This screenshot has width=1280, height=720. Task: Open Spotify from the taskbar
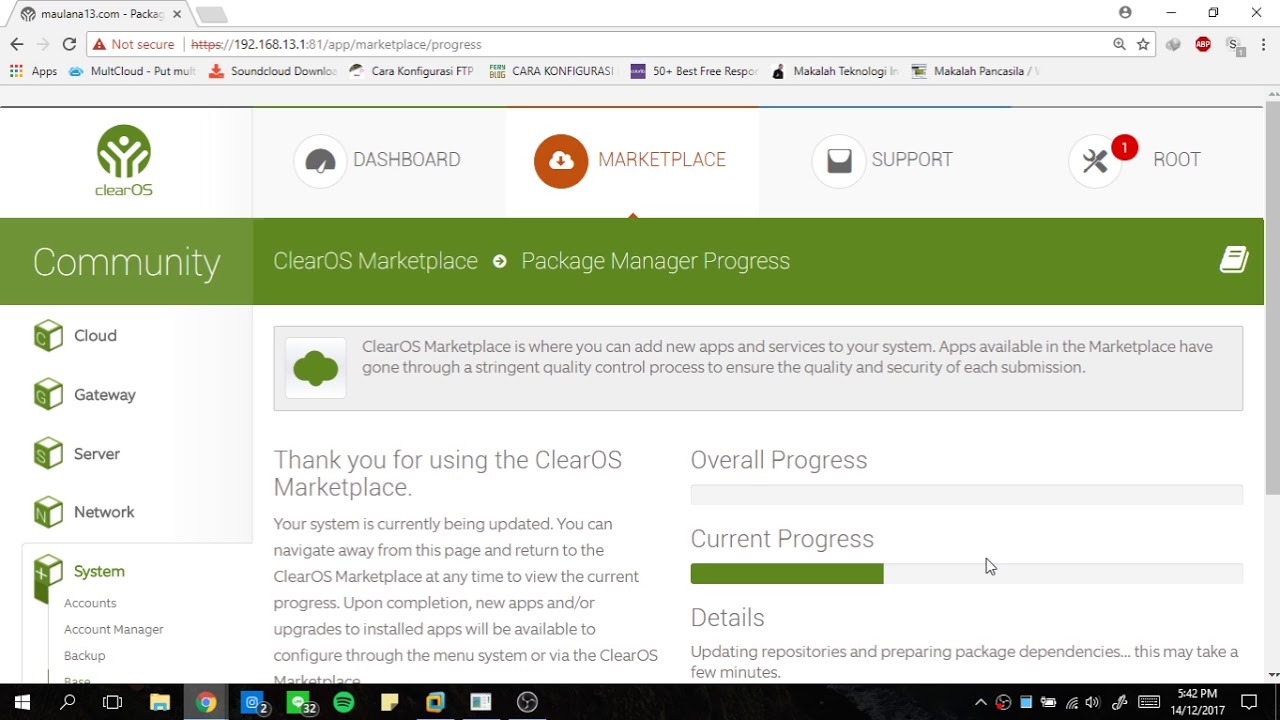tap(343, 702)
